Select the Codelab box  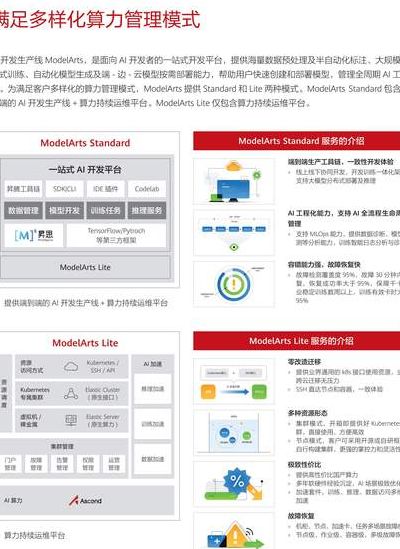[147, 189]
